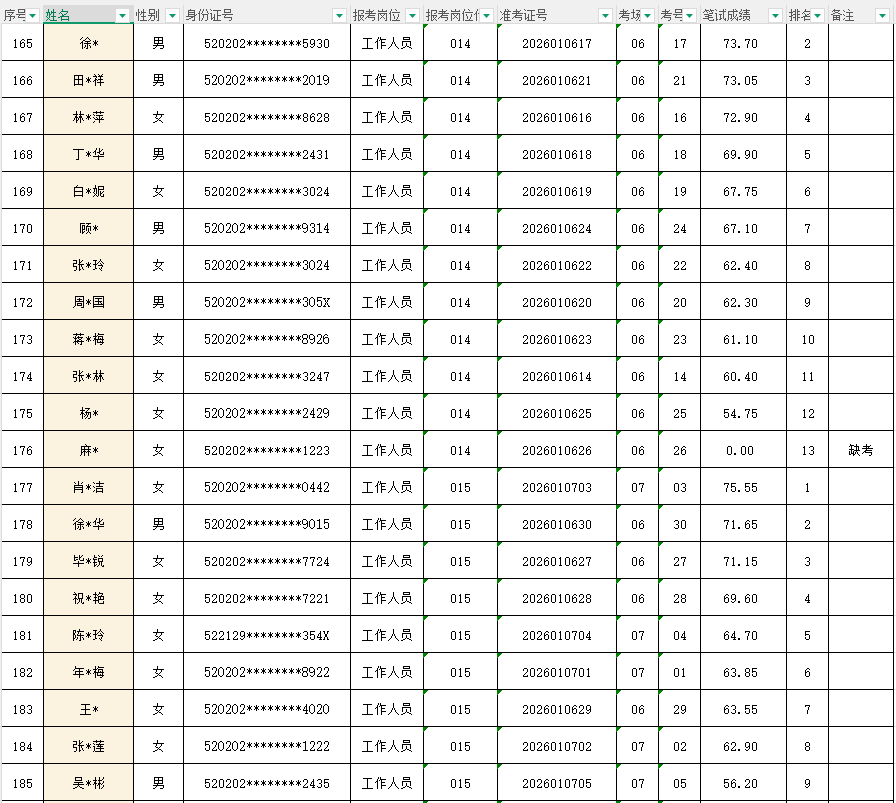Open the 考场 column filter arrow

[x=647, y=16]
